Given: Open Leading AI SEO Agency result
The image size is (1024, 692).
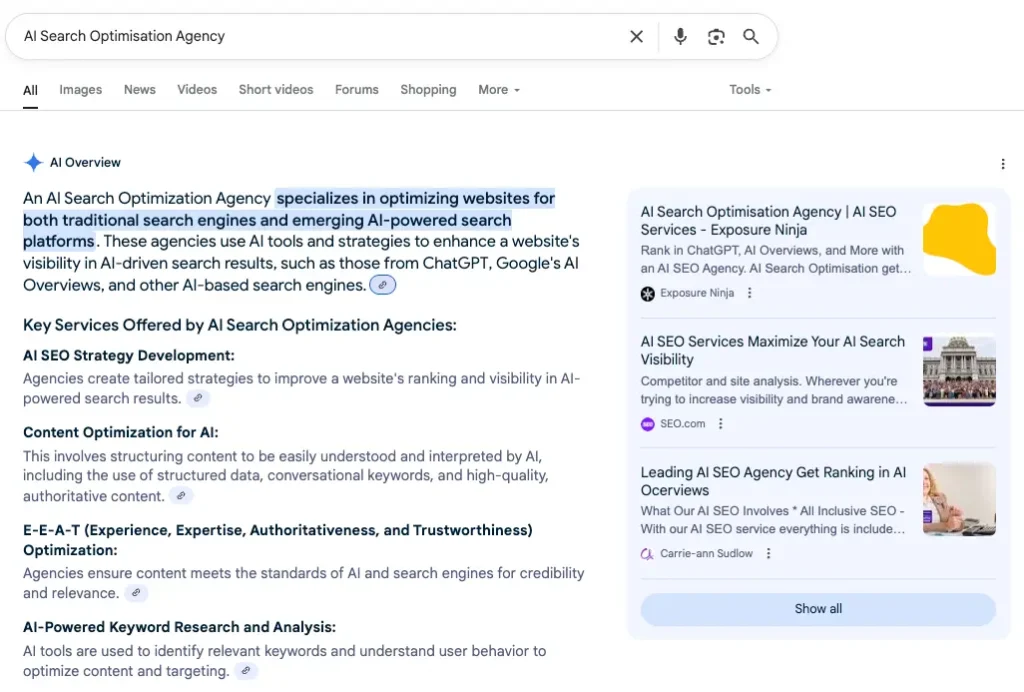Looking at the screenshot, I should tap(773, 481).
